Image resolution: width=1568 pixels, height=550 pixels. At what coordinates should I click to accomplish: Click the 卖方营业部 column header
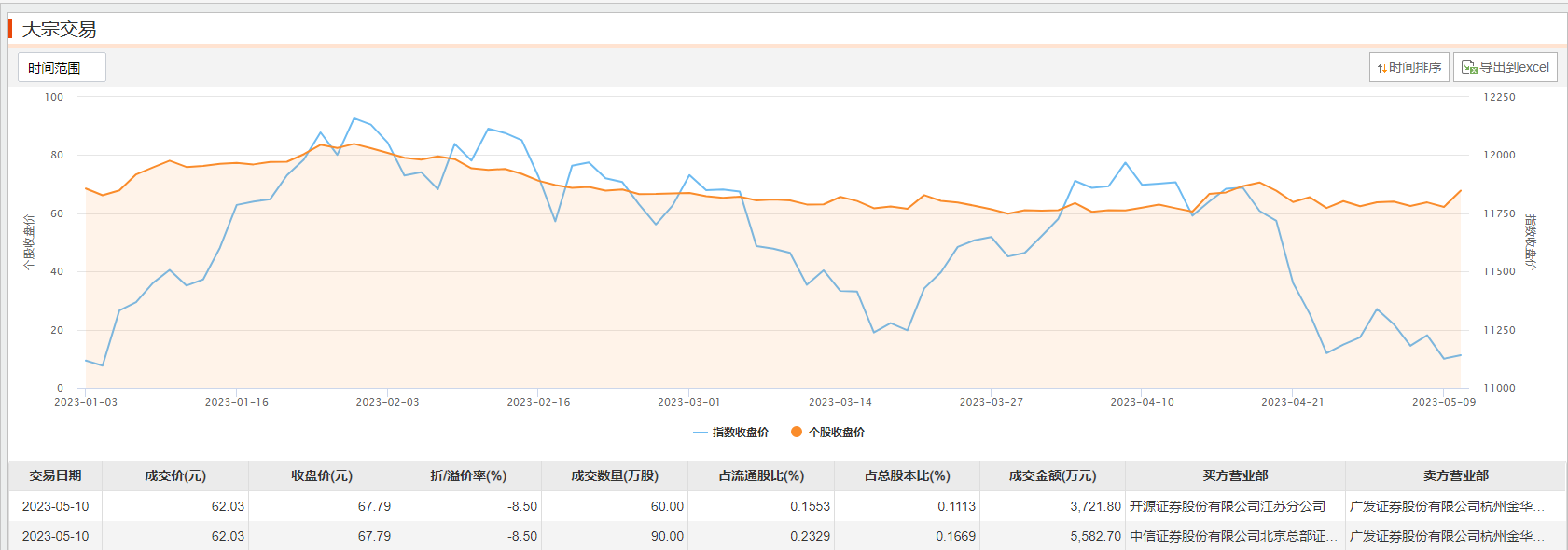tap(1455, 475)
